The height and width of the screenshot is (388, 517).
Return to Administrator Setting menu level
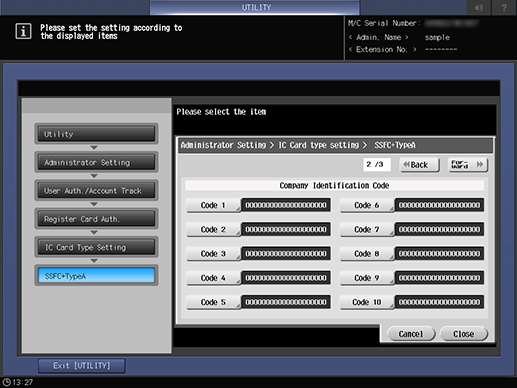96,162
